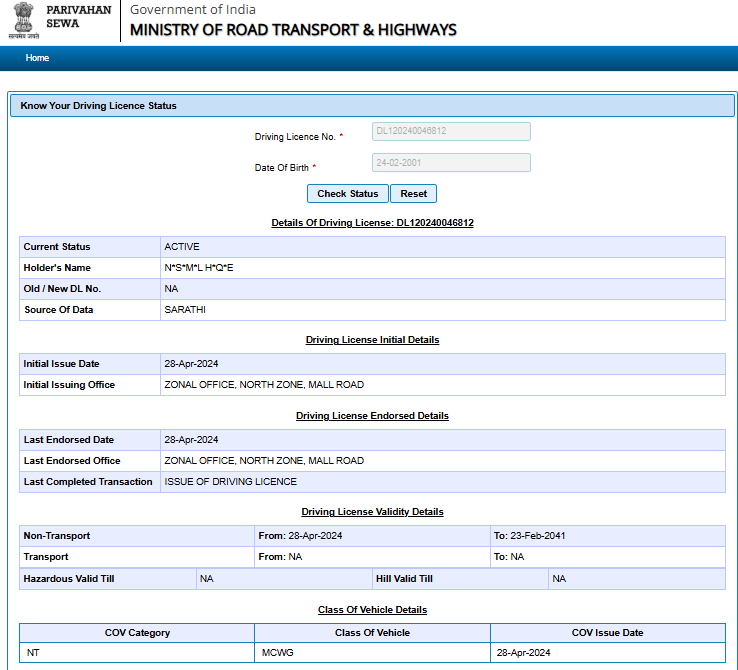Click the Know Your Driving Licence Status header
738x670 pixels.
(98, 105)
